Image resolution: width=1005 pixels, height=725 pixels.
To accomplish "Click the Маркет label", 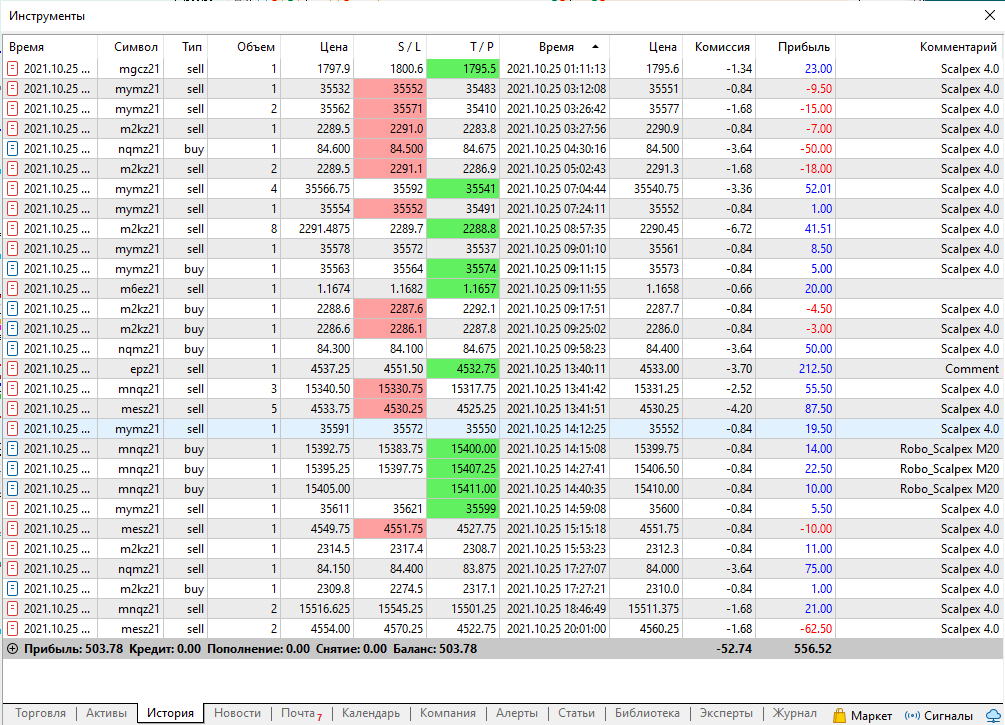I will point(871,715).
